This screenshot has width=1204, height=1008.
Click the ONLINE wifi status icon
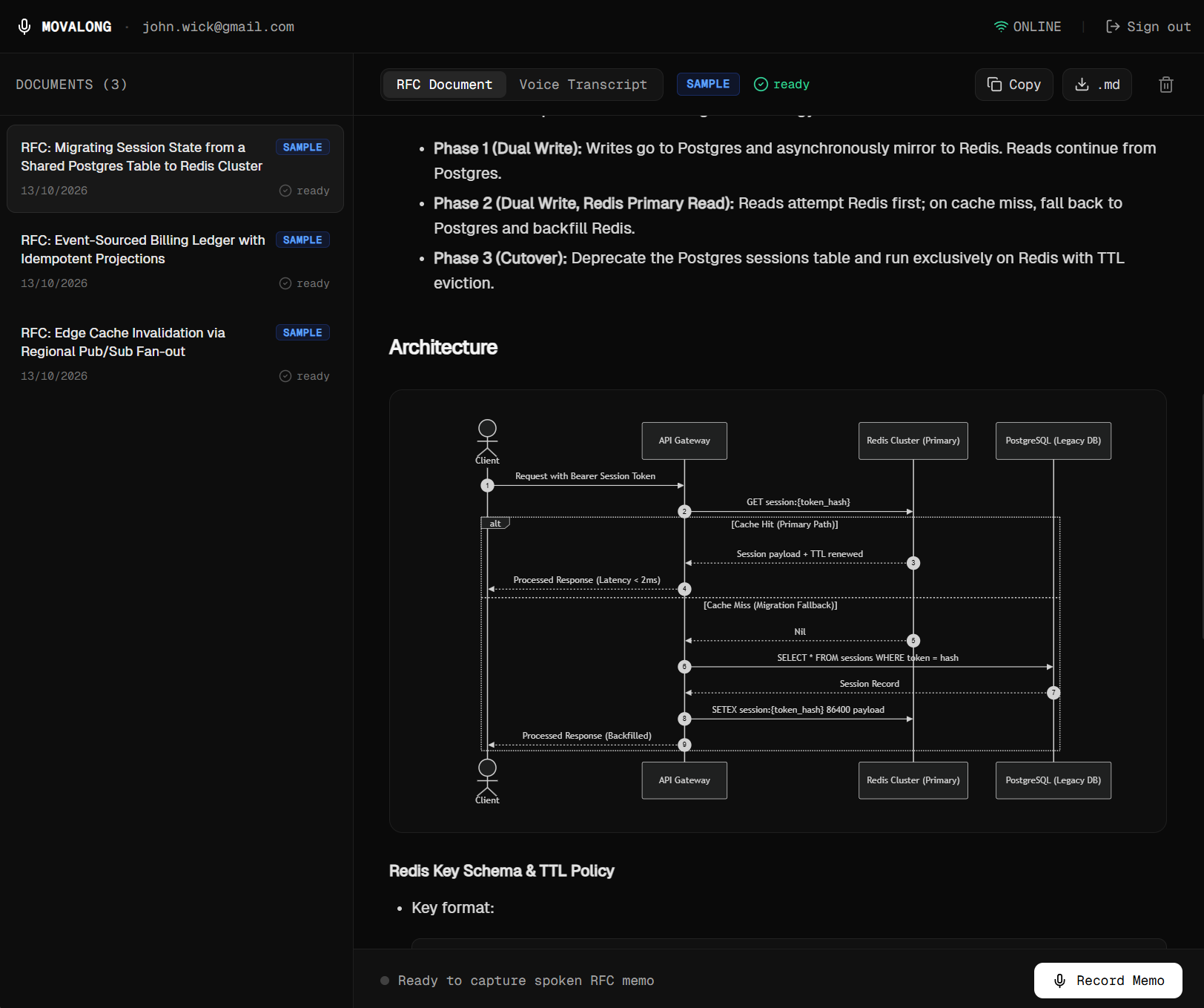pos(1001,27)
